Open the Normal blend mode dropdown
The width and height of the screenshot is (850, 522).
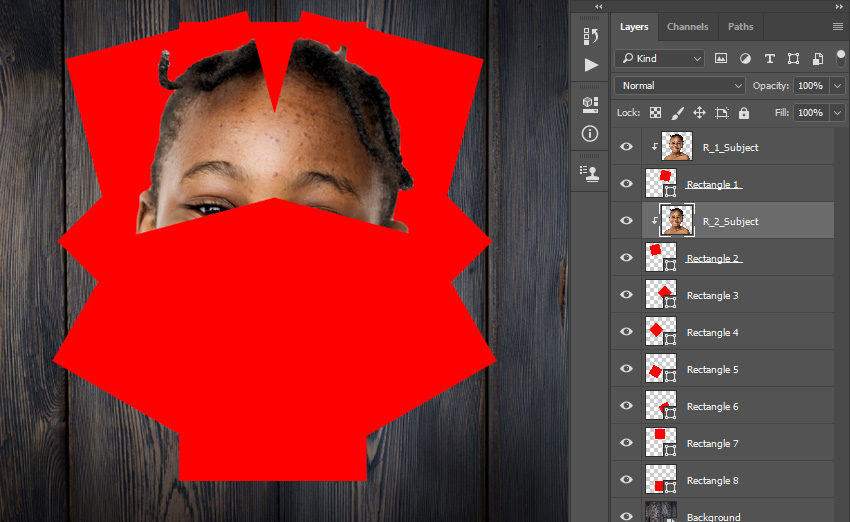(680, 86)
